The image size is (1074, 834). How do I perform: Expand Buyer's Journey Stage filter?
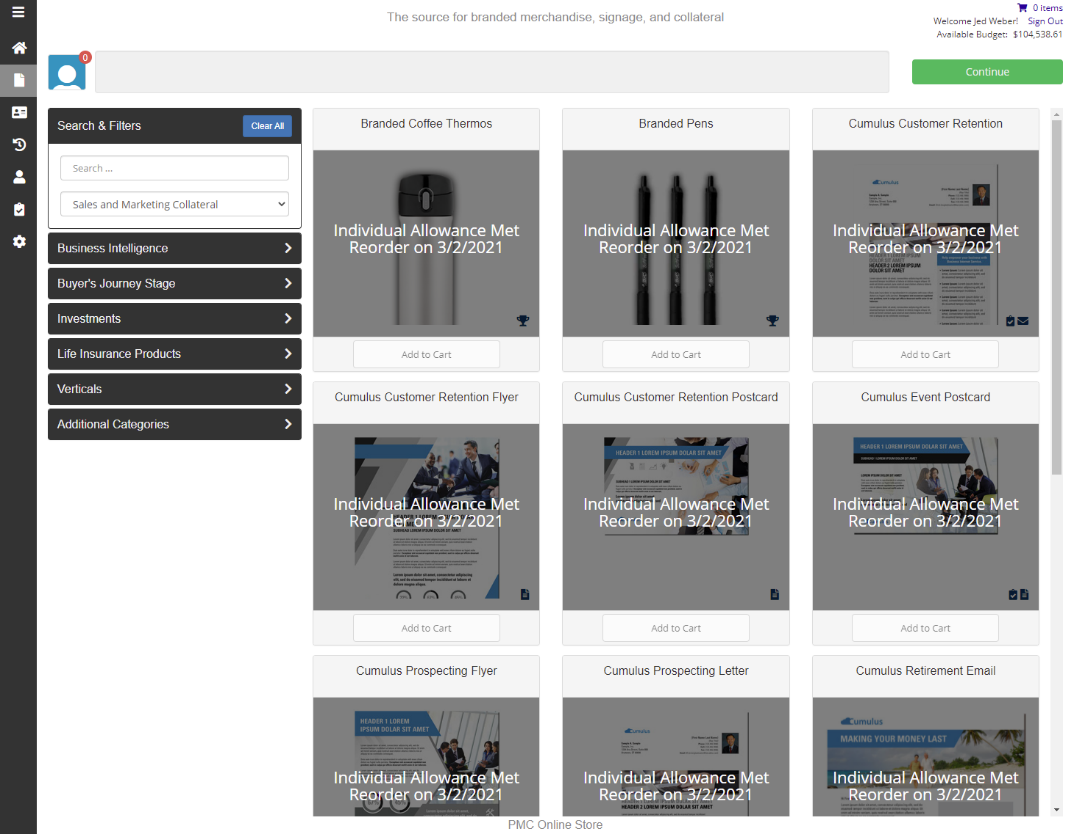point(174,284)
